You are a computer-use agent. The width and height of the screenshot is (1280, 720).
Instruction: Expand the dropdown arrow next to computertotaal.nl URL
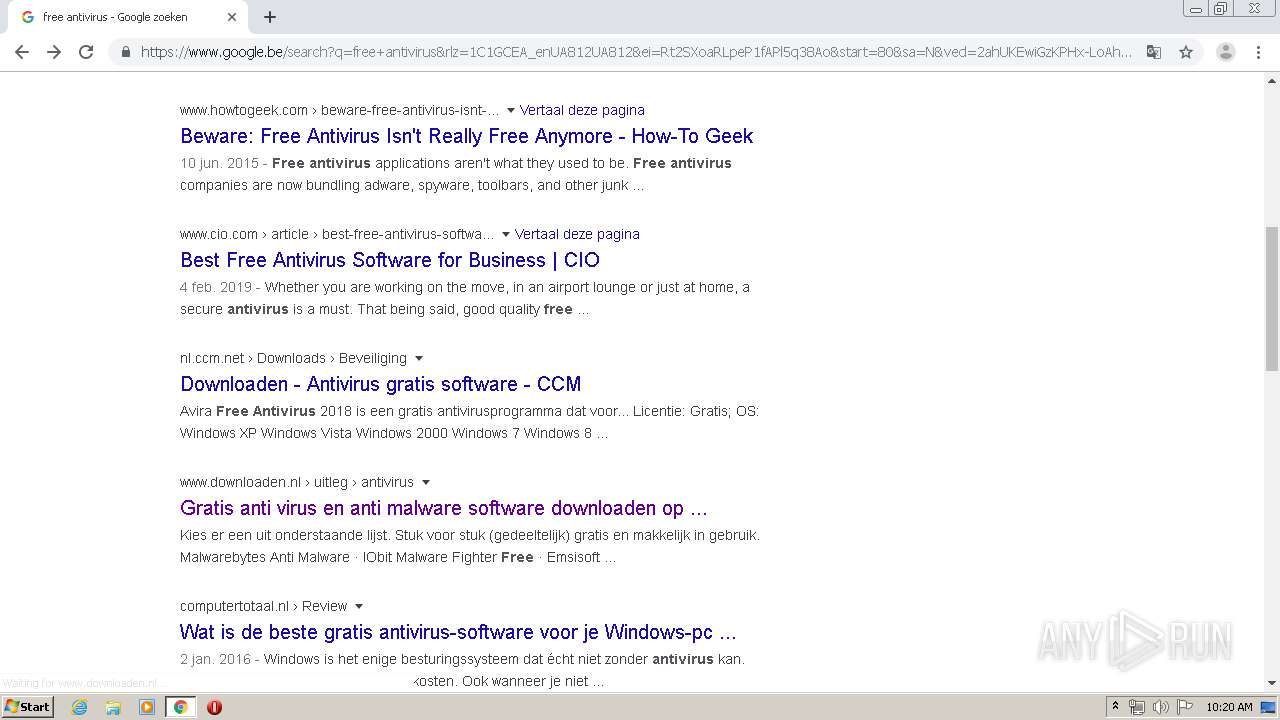359,606
